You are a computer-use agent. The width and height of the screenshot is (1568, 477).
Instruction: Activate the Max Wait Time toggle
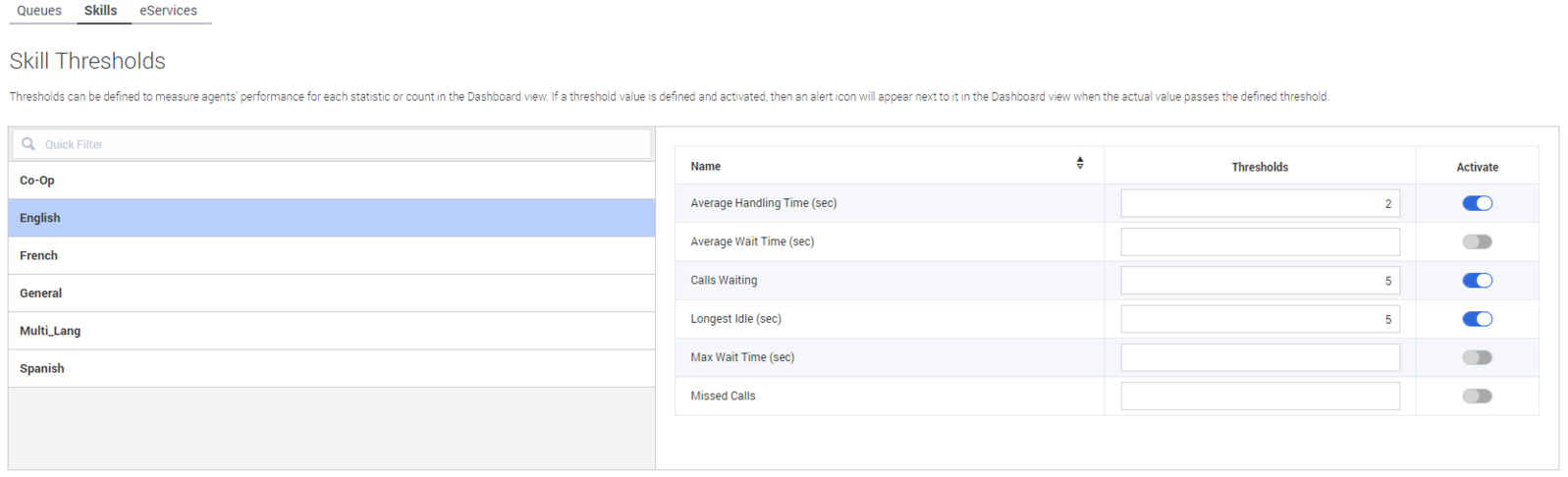pyautogui.click(x=1477, y=357)
